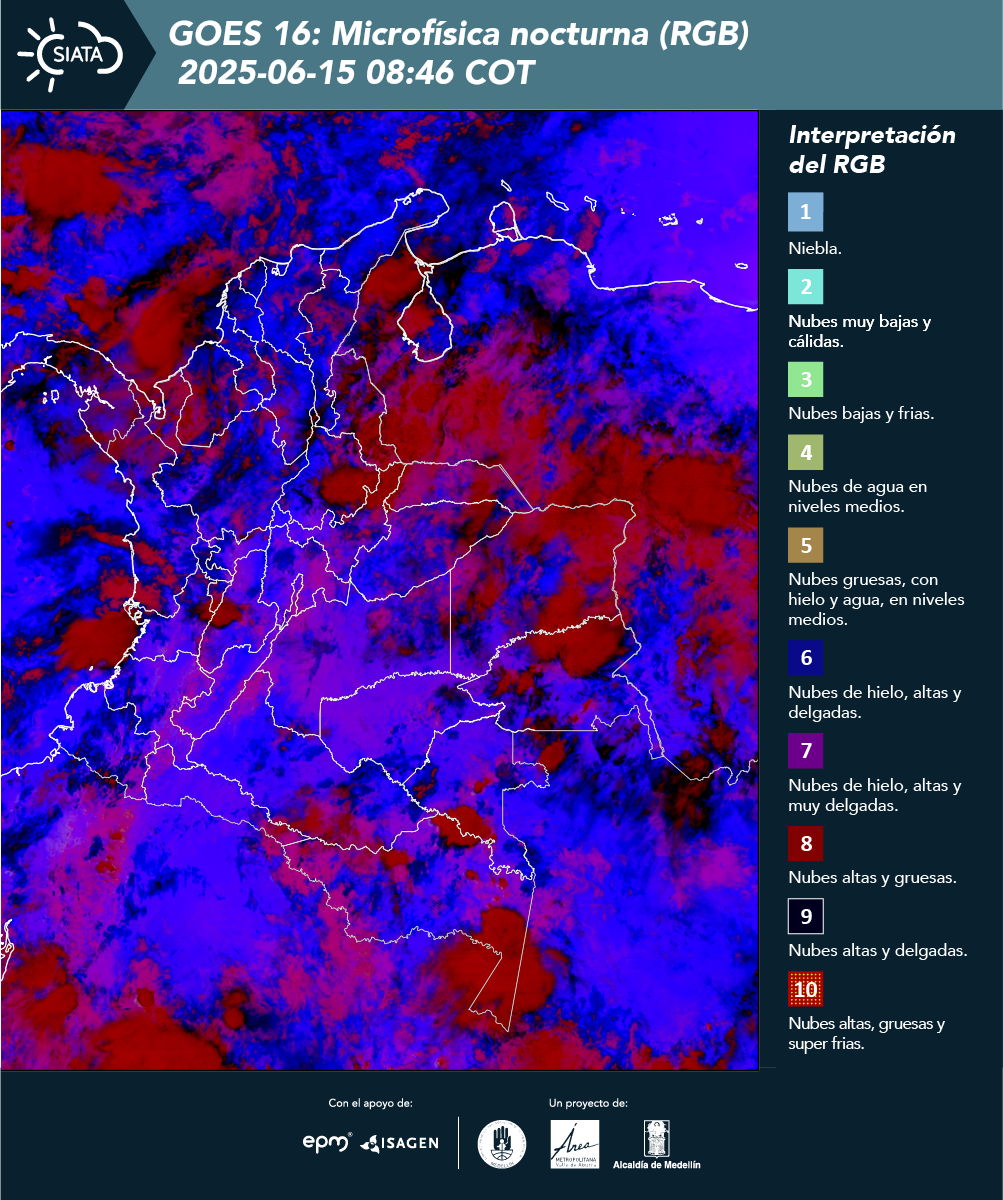Viewport: 1003px width, 1200px height.
Task: Click the Alcaldía de Medellín logo
Action: click(657, 1144)
